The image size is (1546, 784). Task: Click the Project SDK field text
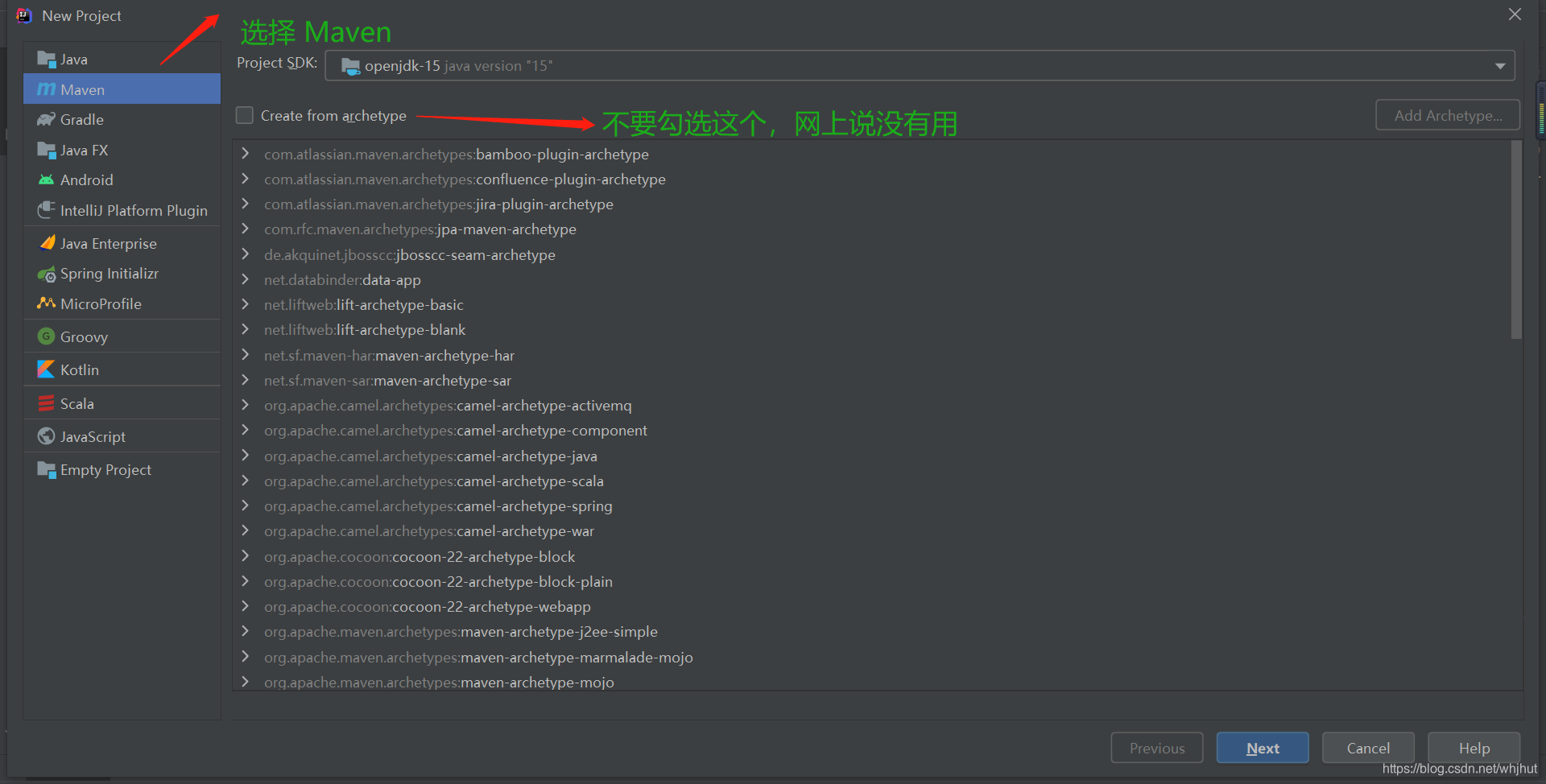click(x=458, y=66)
